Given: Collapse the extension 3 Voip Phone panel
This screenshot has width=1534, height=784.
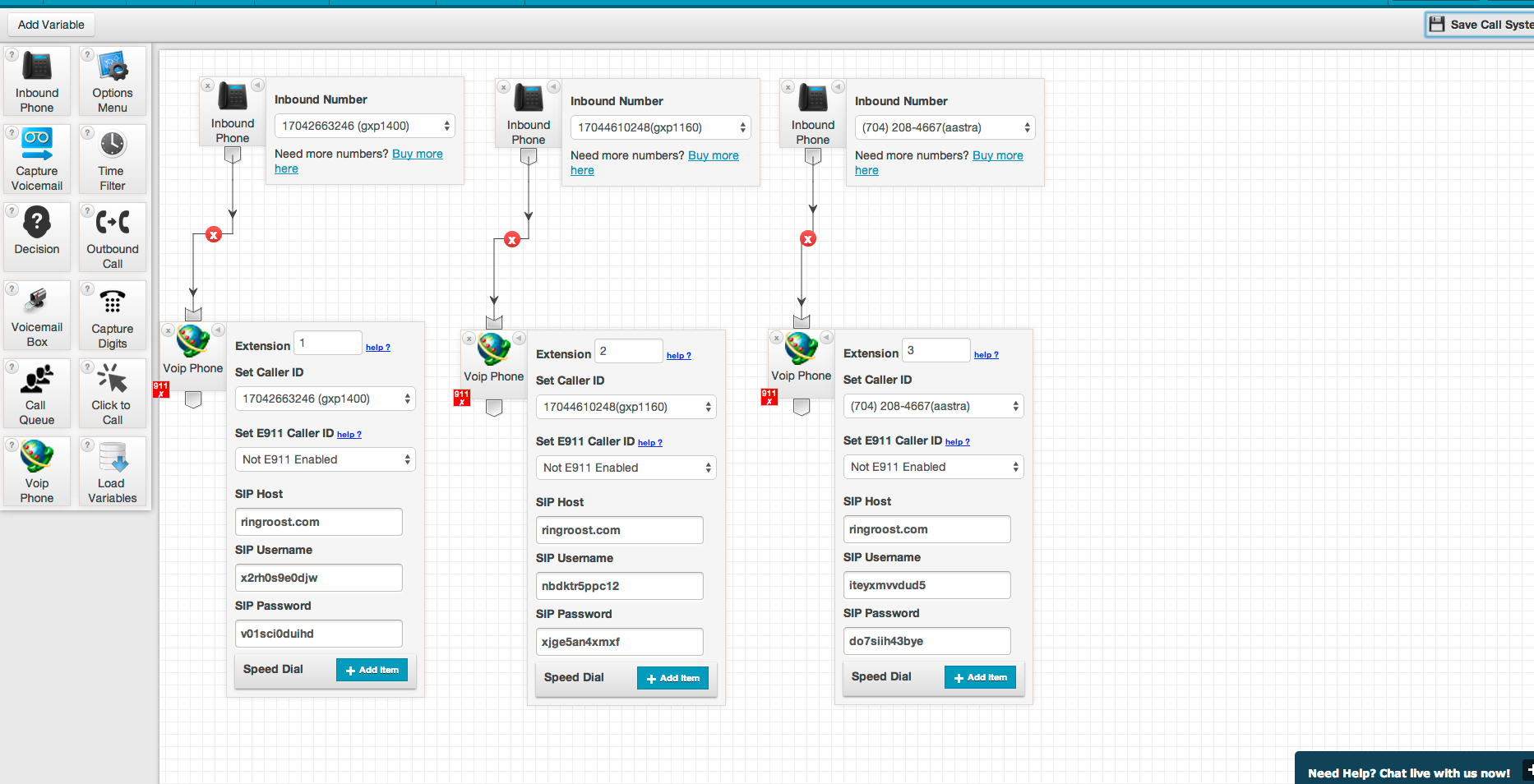Looking at the screenshot, I should pos(826,337).
